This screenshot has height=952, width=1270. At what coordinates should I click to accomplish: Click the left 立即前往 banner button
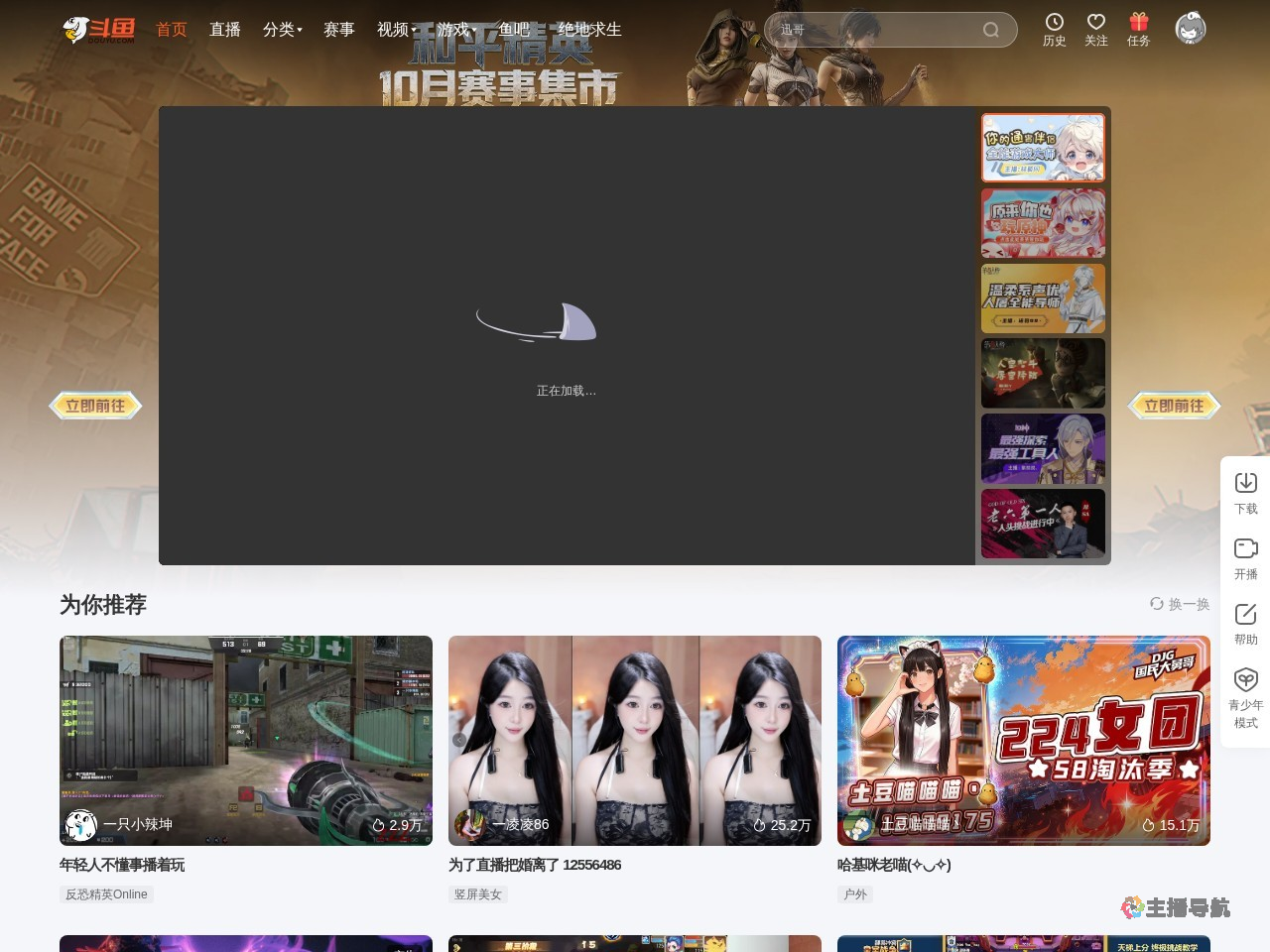(x=95, y=406)
